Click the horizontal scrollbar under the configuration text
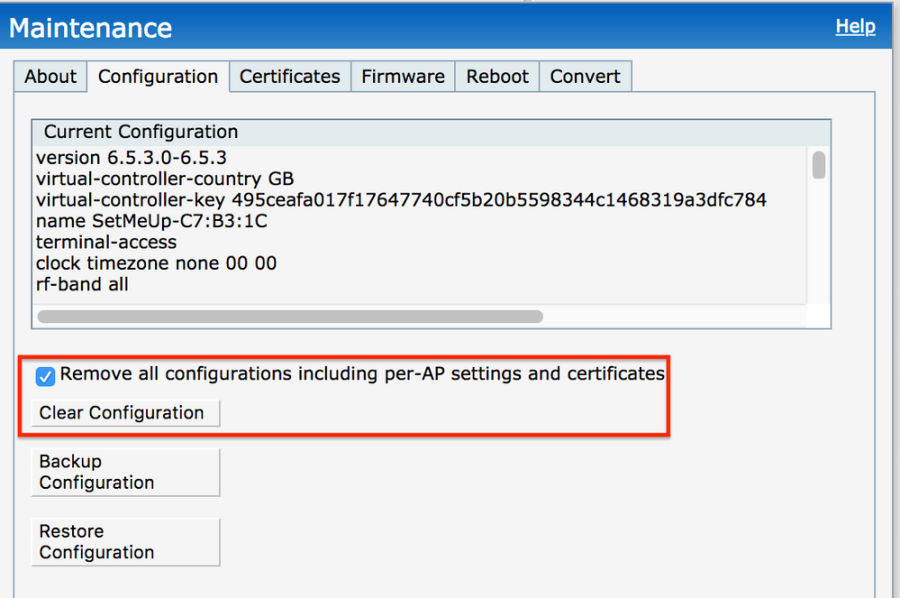Image resolution: width=900 pixels, height=598 pixels. [x=290, y=316]
